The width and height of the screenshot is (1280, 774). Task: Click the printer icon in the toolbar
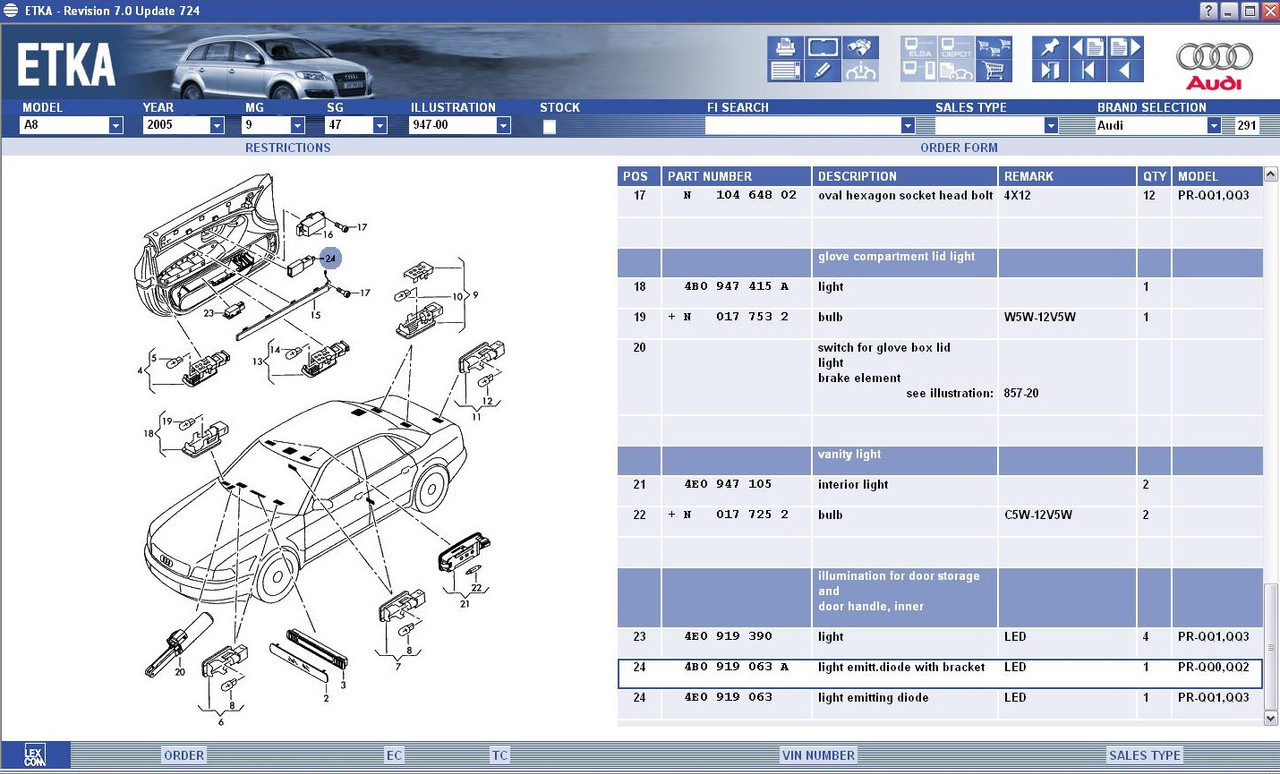(x=786, y=47)
